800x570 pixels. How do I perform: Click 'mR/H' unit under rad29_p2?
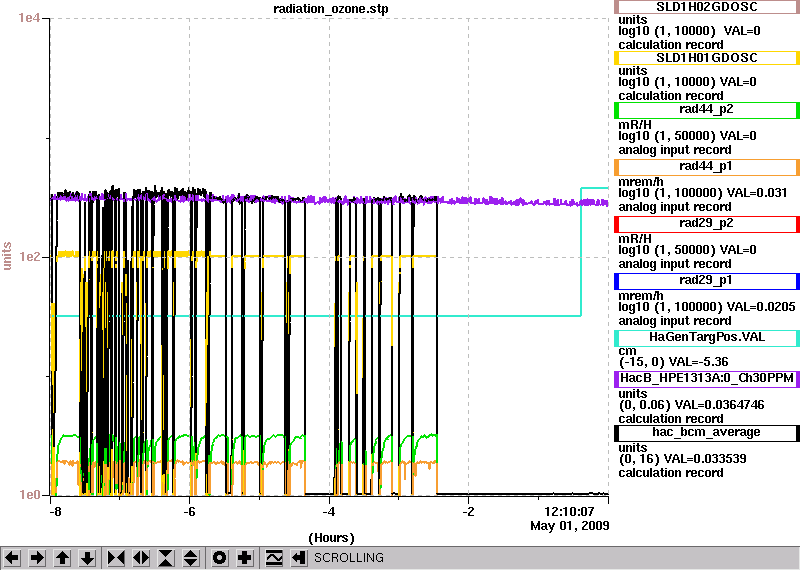click(x=635, y=239)
